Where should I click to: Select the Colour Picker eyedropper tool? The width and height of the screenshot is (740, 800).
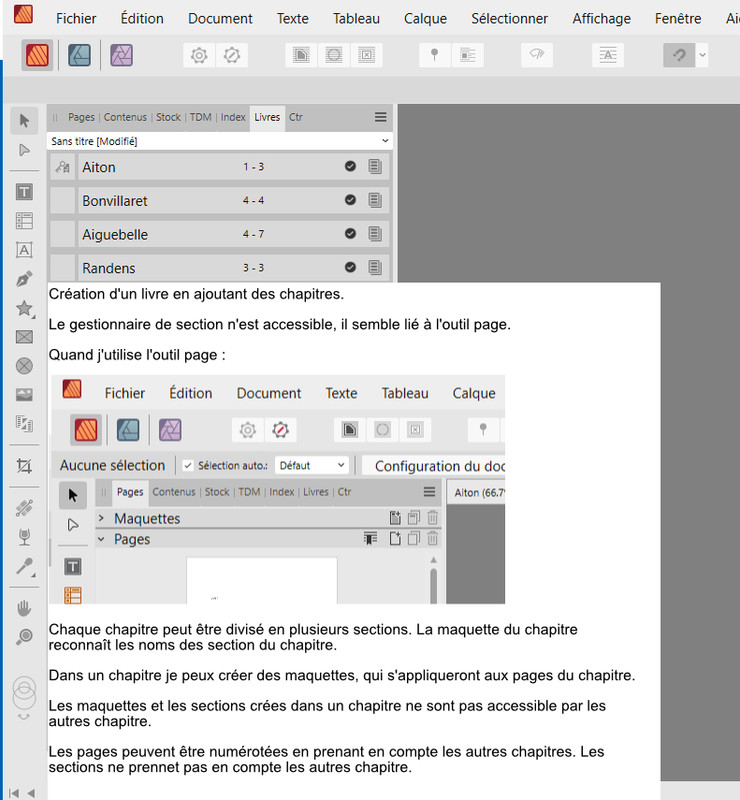24,566
